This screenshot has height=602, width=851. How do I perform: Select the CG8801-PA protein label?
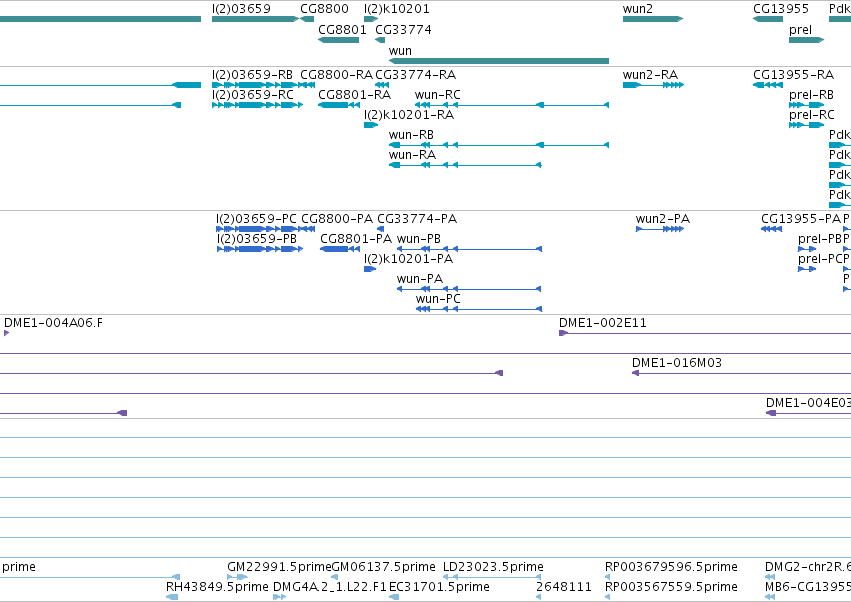pyautogui.click(x=356, y=239)
